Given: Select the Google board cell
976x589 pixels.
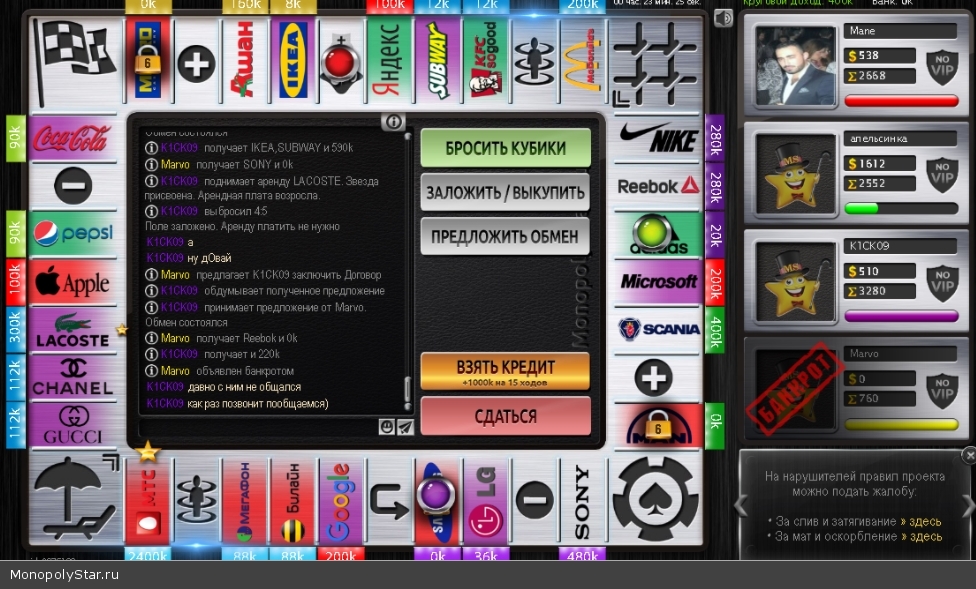Looking at the screenshot, I should coord(341,502).
